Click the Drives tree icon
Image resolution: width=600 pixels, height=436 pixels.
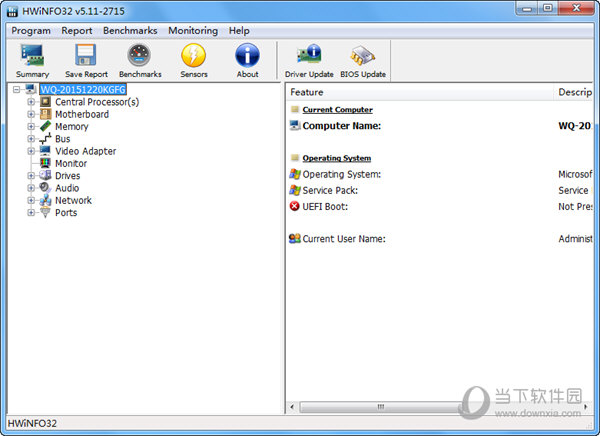tap(45, 175)
